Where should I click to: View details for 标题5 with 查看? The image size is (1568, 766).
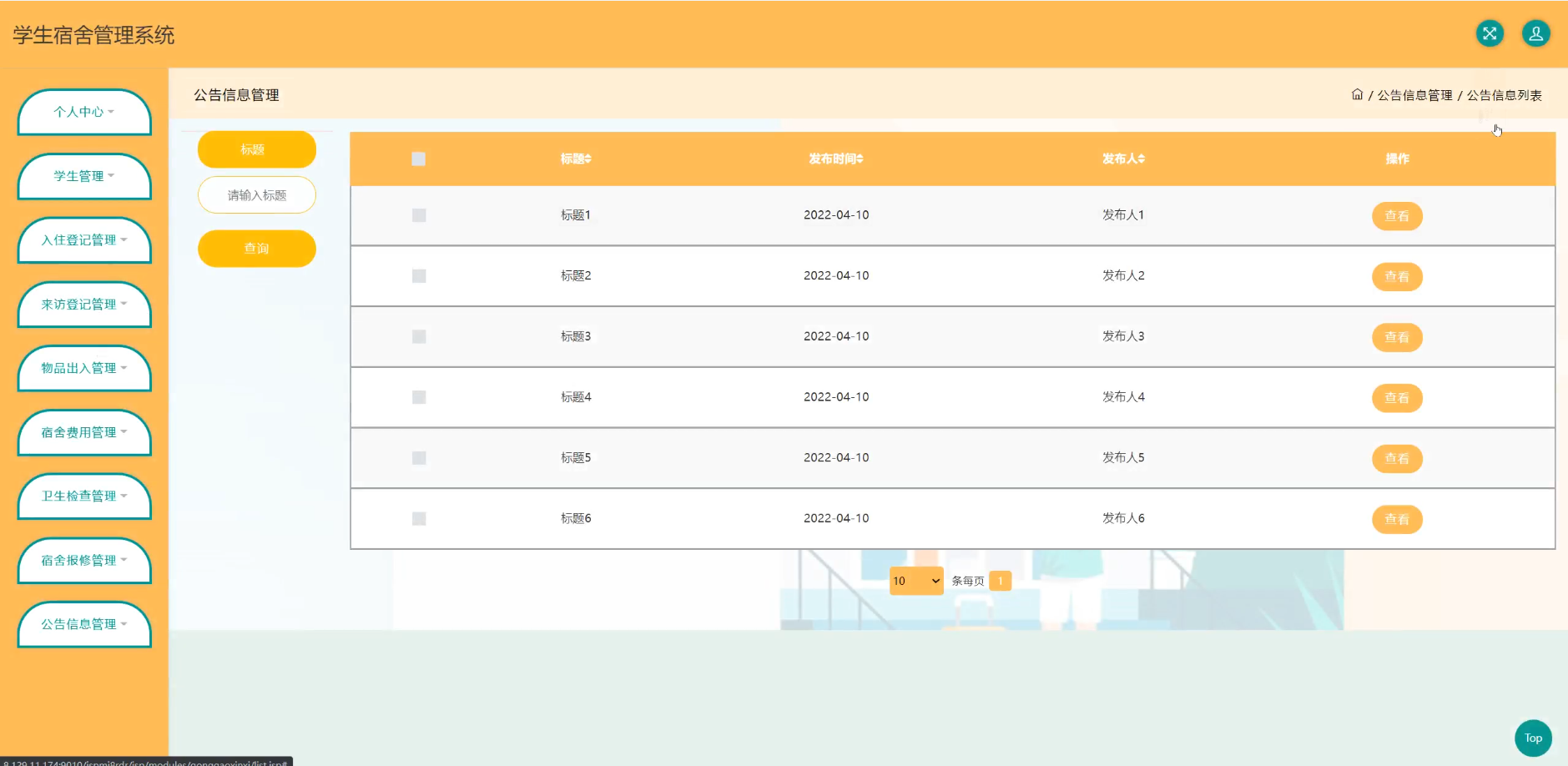[x=1397, y=459]
